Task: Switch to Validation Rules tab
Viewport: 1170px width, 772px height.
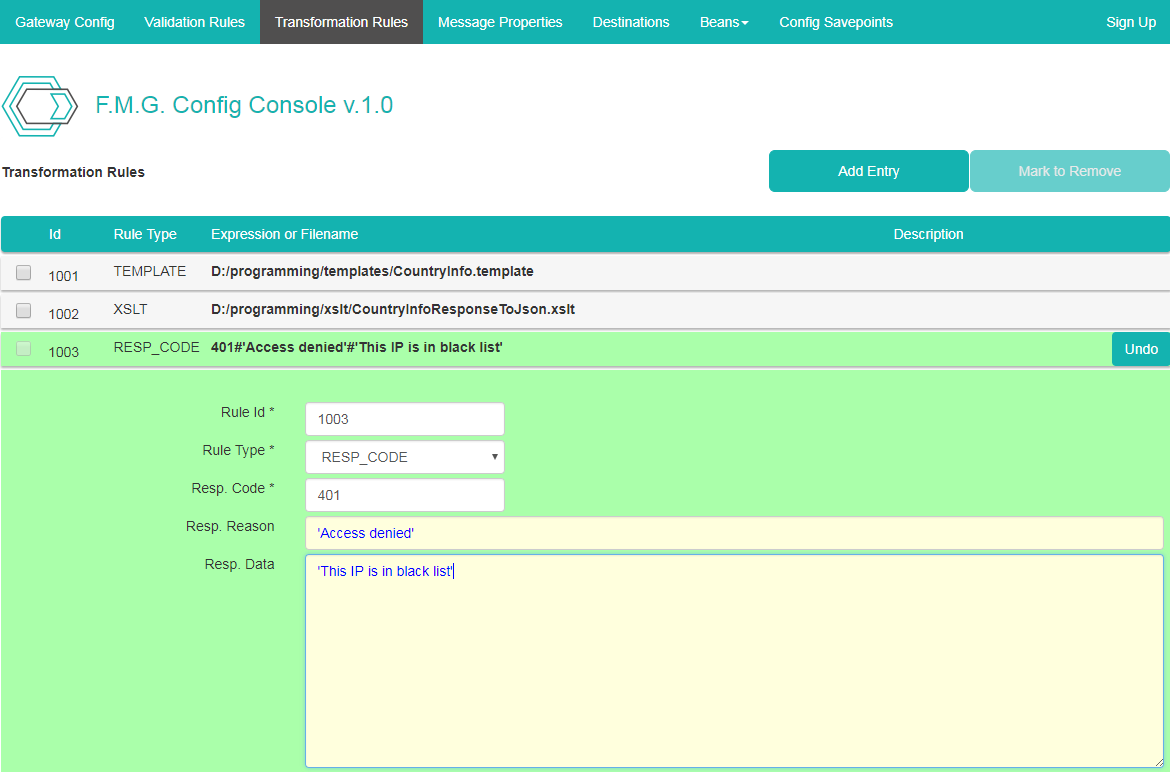Action: click(194, 22)
